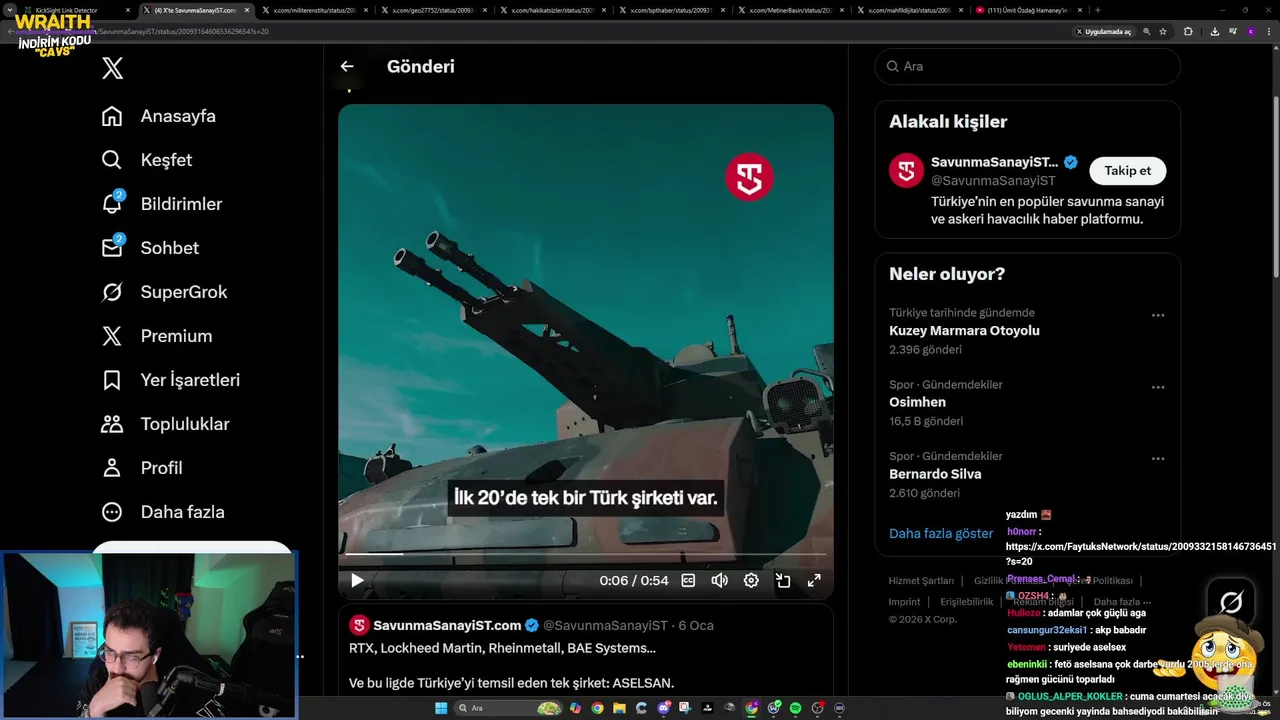1280x720 pixels.
Task: Mute the video sound
Action: (x=719, y=580)
